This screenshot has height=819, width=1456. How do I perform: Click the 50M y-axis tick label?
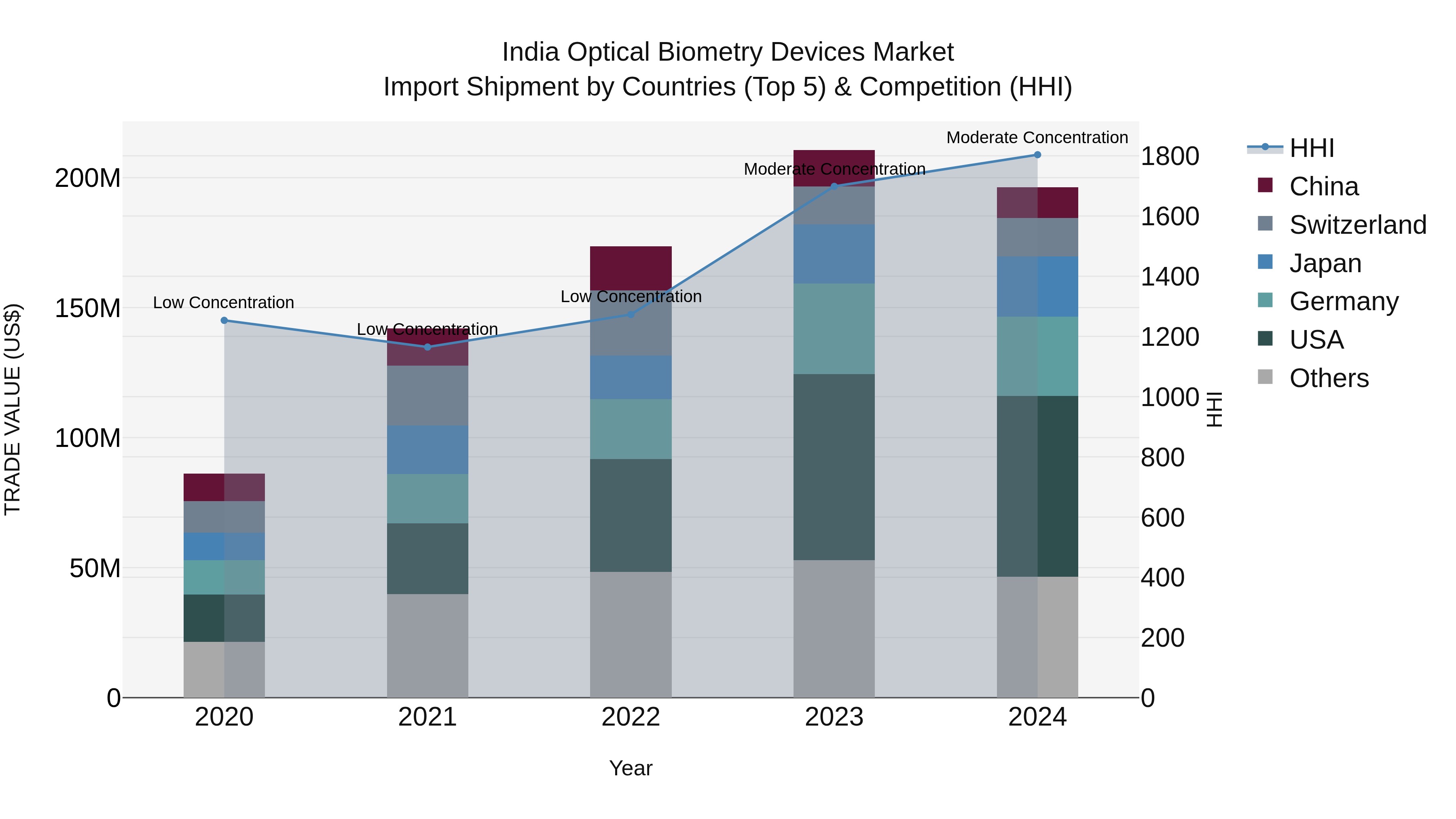(95, 568)
